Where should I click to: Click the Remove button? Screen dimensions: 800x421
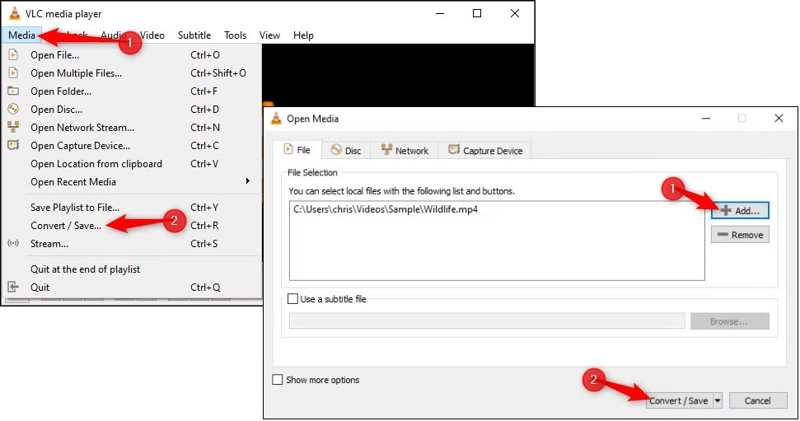[x=740, y=235]
